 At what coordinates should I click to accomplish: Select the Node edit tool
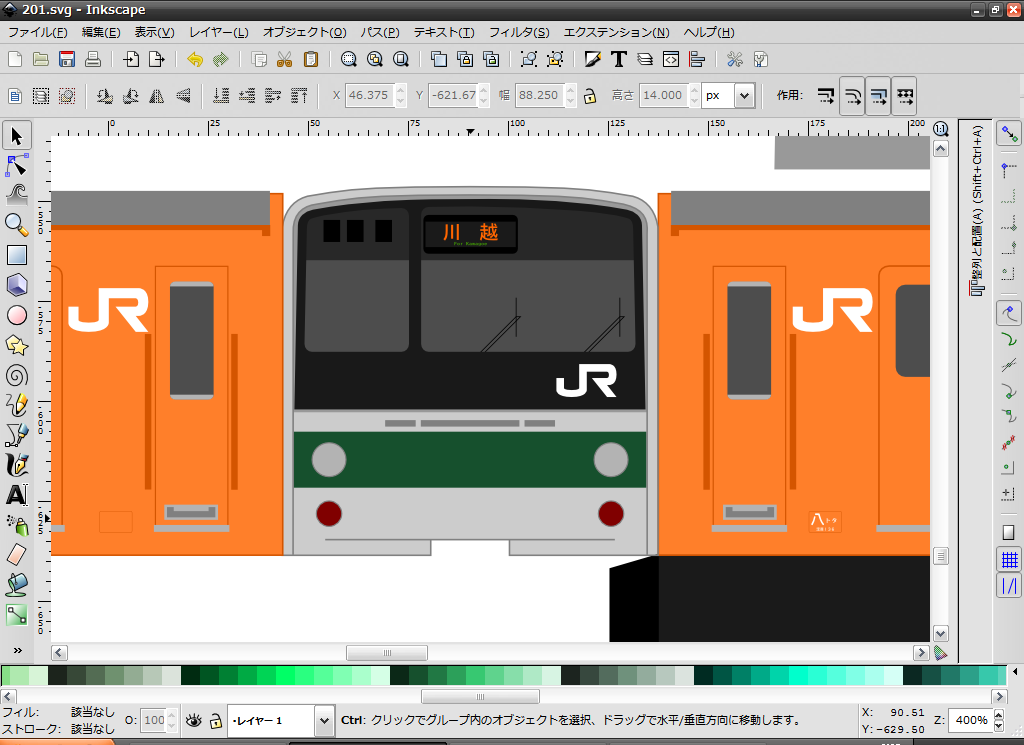[17, 164]
